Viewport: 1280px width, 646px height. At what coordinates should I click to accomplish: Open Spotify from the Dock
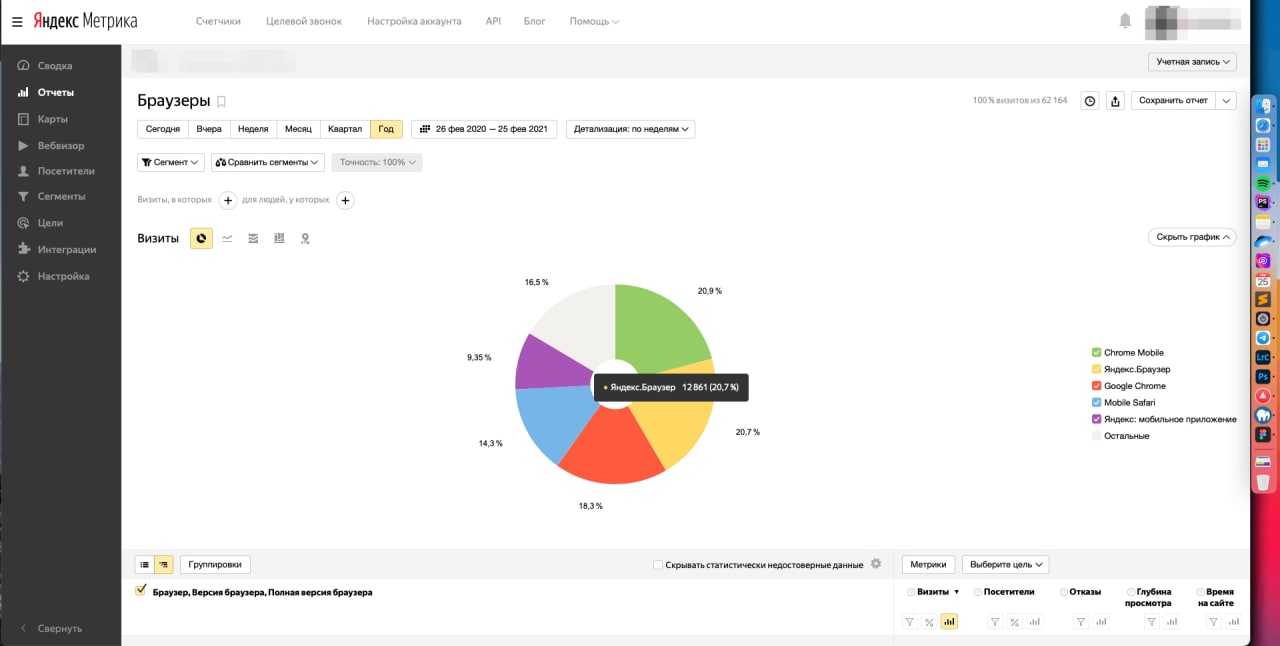coord(1263,184)
